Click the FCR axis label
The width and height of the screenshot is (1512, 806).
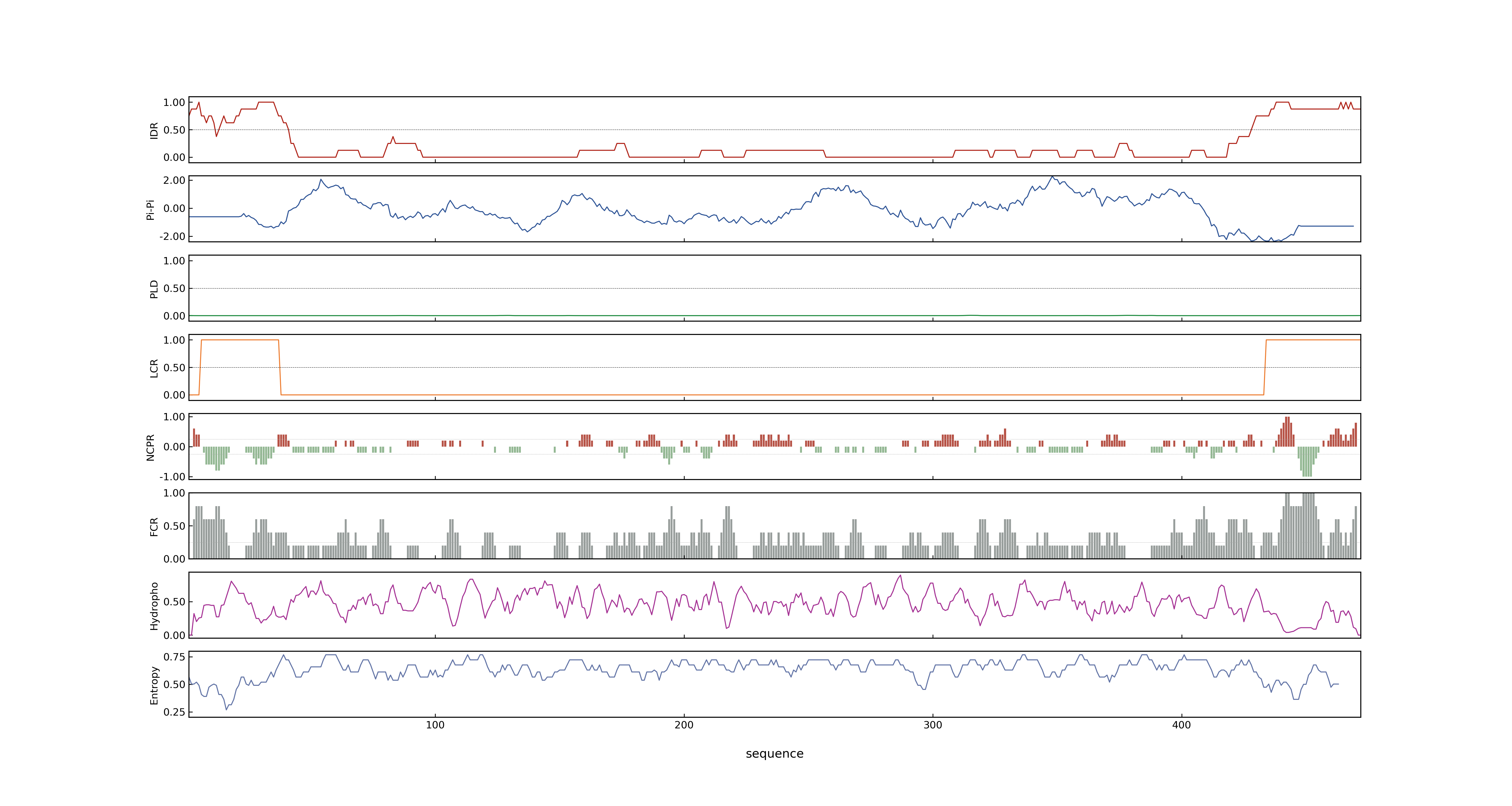pyautogui.click(x=154, y=526)
